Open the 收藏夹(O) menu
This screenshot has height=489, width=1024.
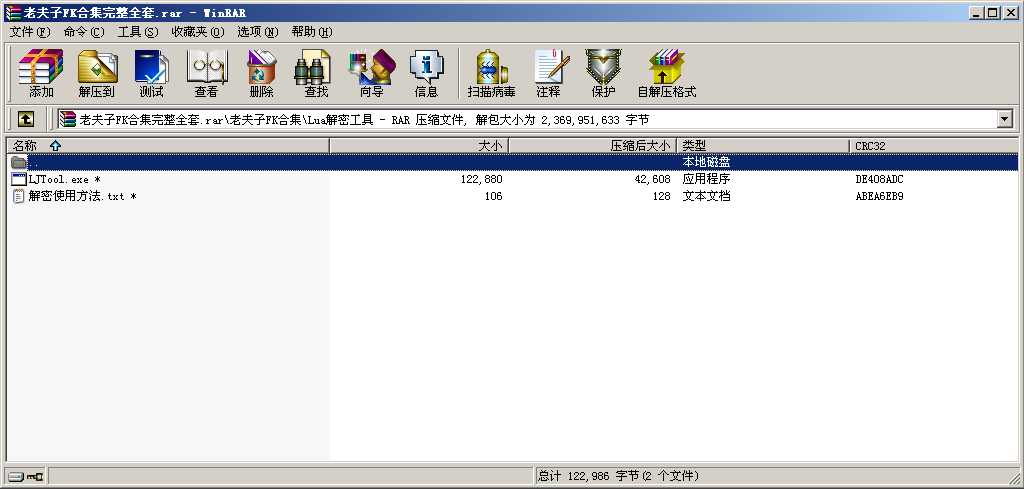198,31
